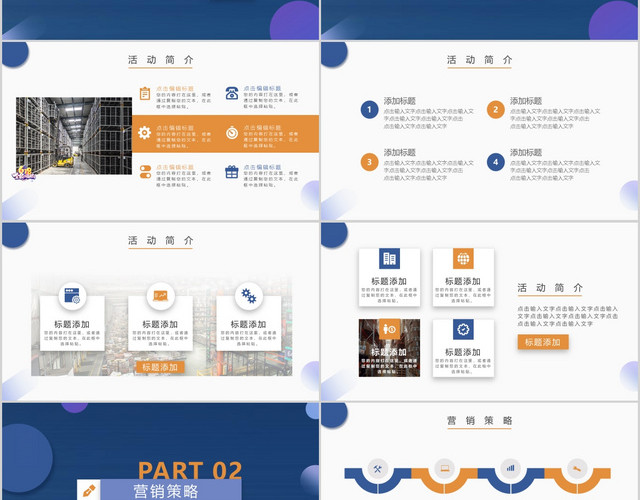Click the blue double gears icon
Screen dimensions: 640x500
click(249, 296)
